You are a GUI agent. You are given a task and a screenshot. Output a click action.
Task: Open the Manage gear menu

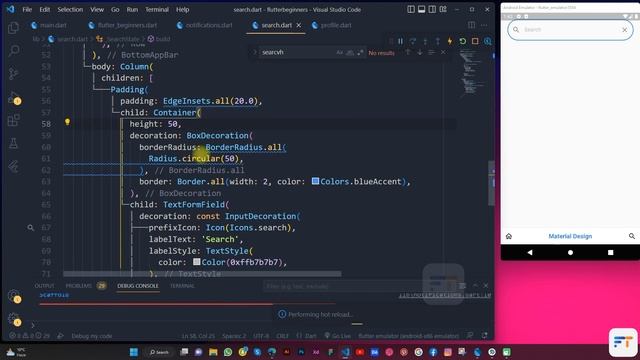pos(13,319)
